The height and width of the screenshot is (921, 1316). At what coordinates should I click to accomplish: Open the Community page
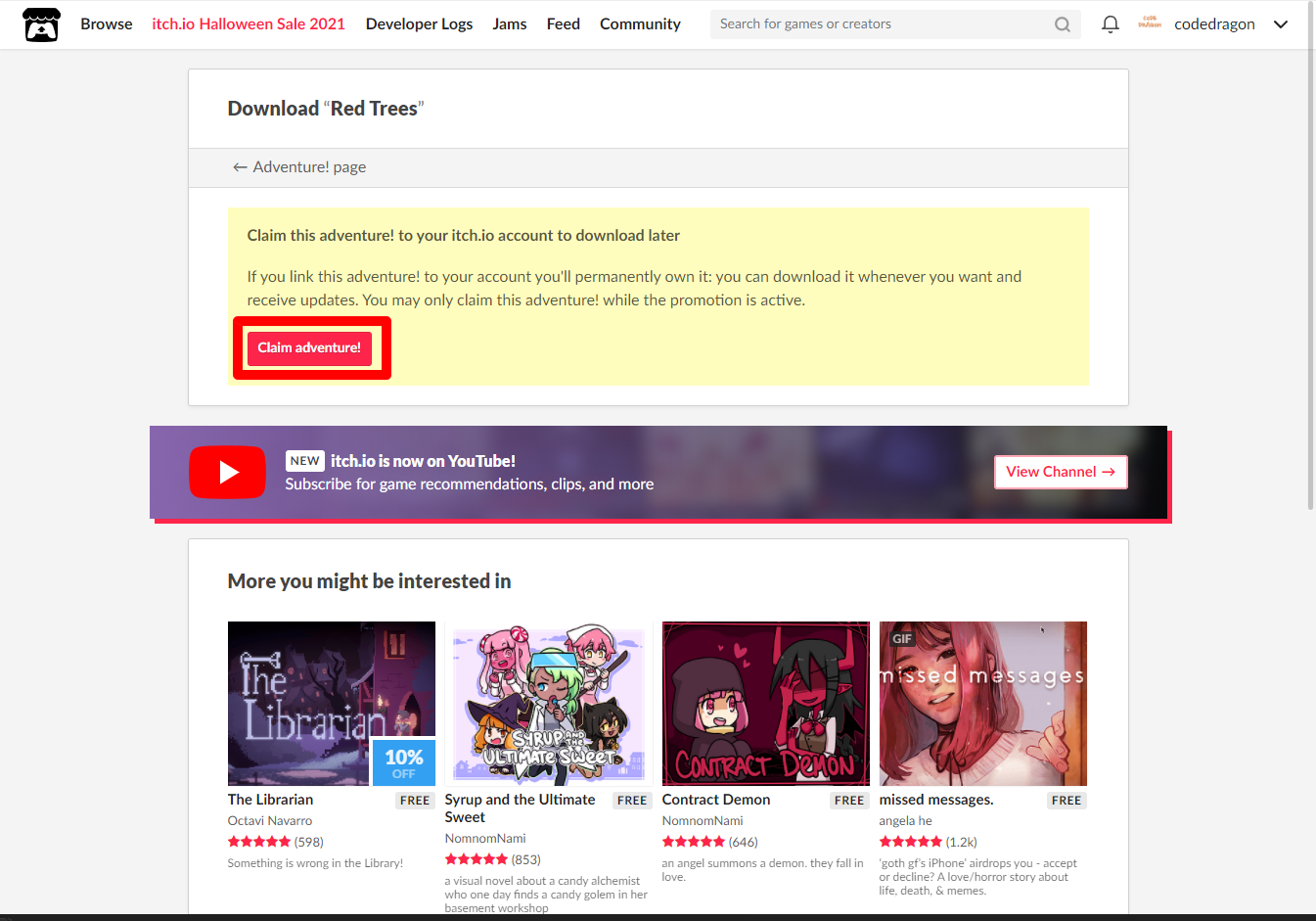(x=640, y=24)
